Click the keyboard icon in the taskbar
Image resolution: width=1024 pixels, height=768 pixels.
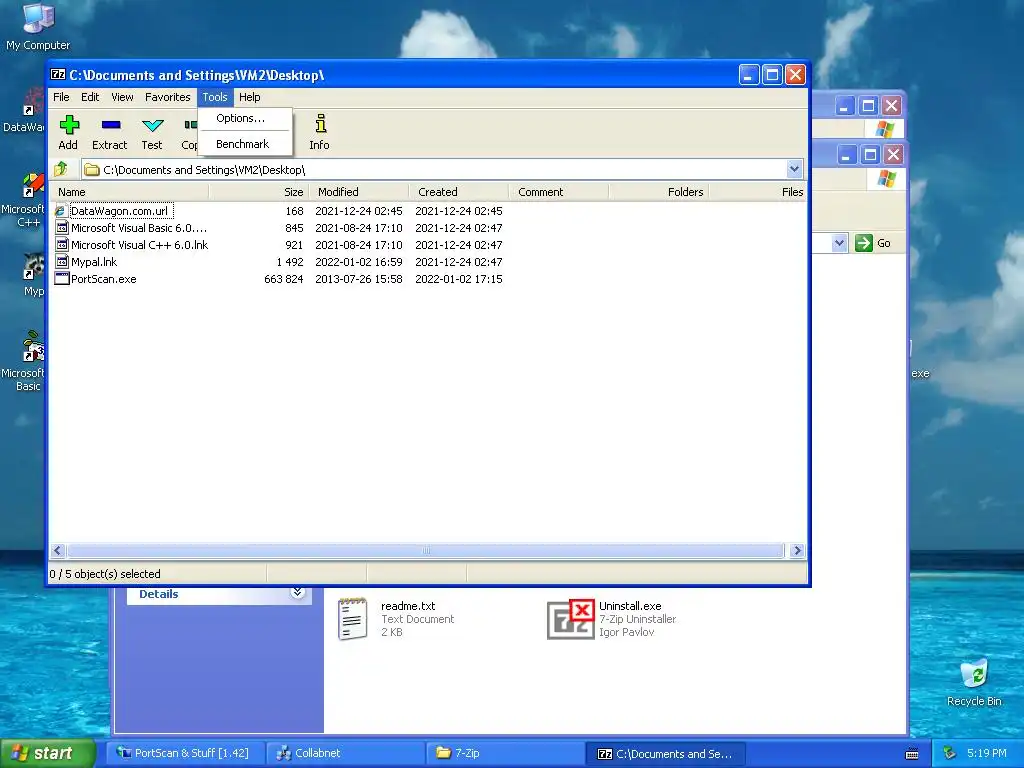tap(912, 754)
